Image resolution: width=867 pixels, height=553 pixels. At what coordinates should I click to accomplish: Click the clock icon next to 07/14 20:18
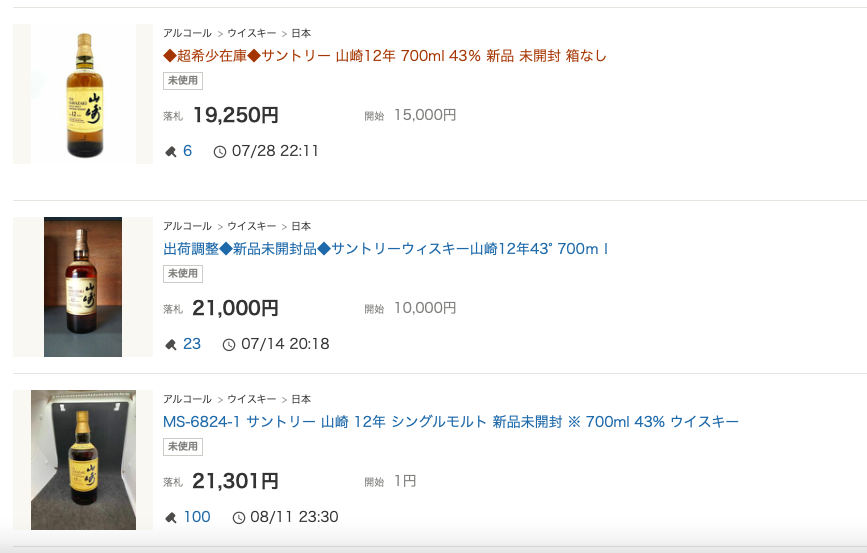click(229, 345)
